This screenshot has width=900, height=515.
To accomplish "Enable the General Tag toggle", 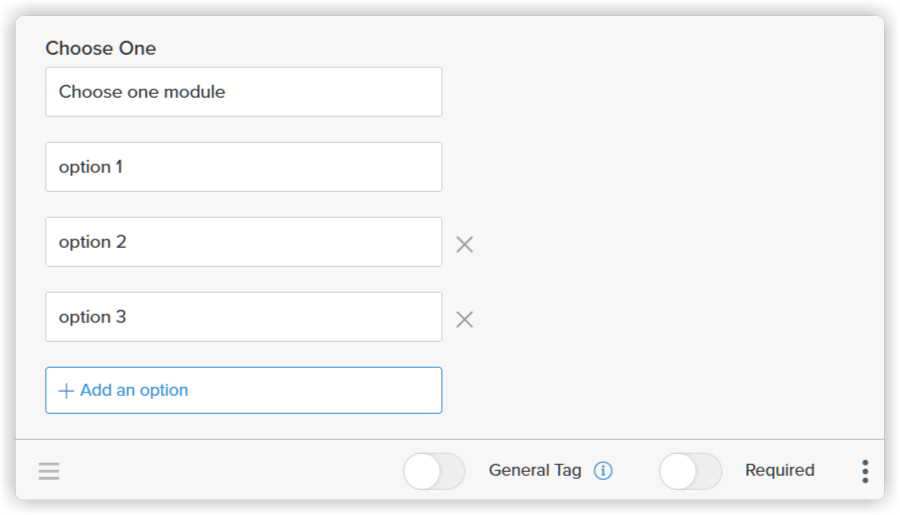I will (x=434, y=471).
